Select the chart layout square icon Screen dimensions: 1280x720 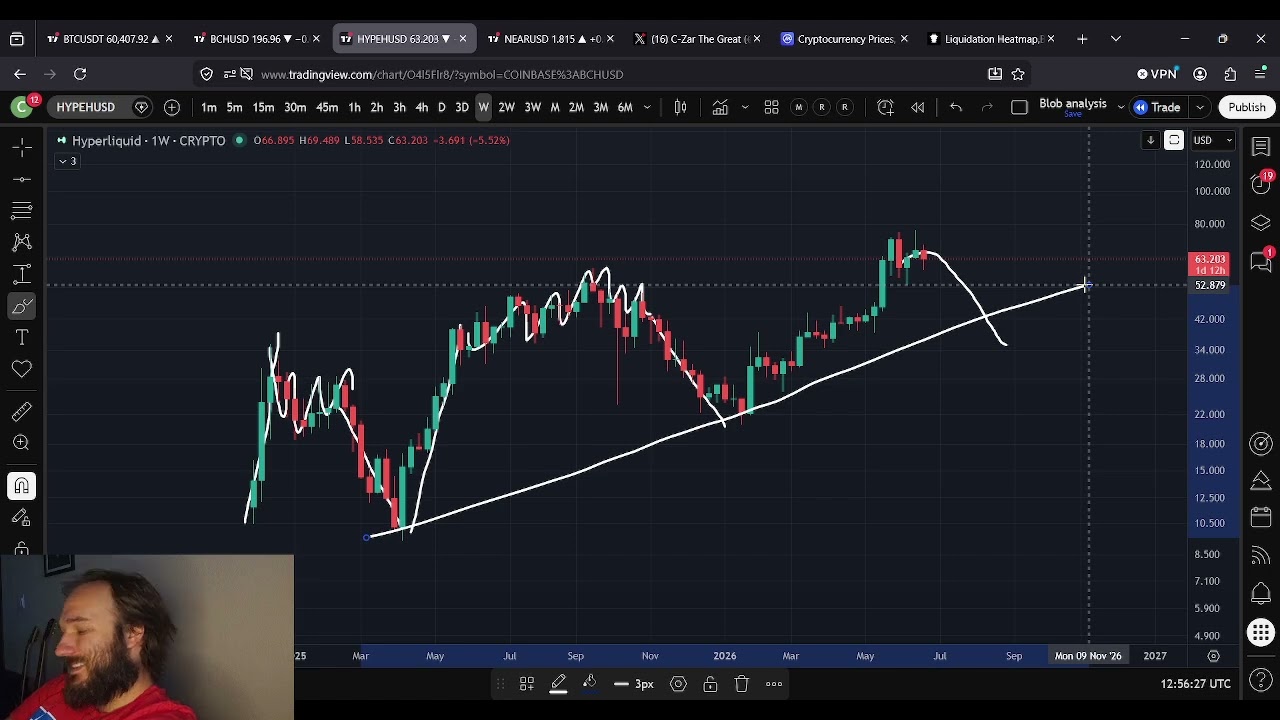click(x=1019, y=107)
